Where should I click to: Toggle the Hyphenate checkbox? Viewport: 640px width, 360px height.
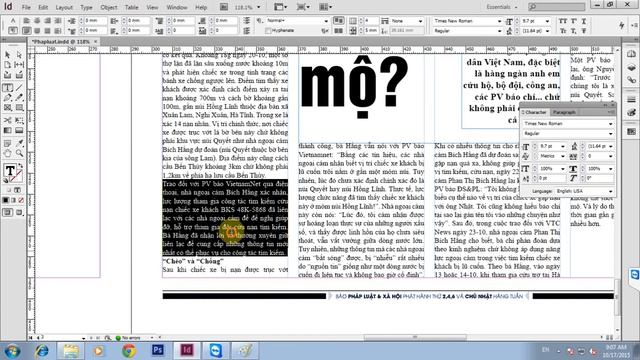point(268,31)
